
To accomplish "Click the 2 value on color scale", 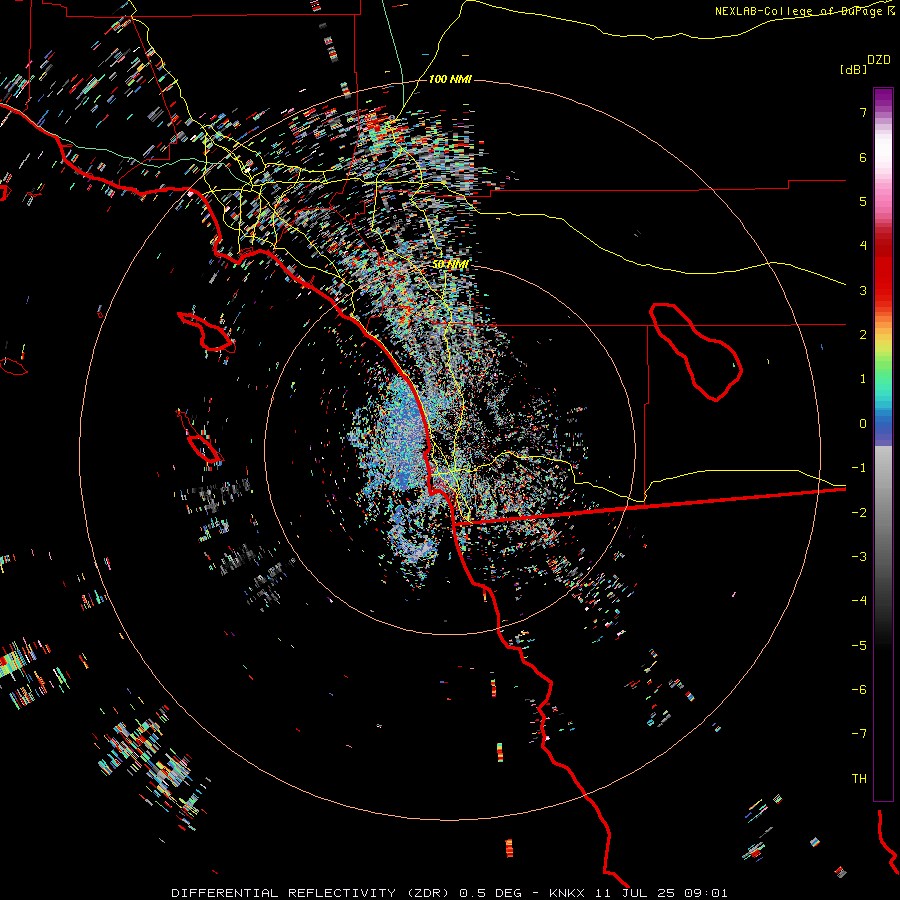I will tap(863, 335).
